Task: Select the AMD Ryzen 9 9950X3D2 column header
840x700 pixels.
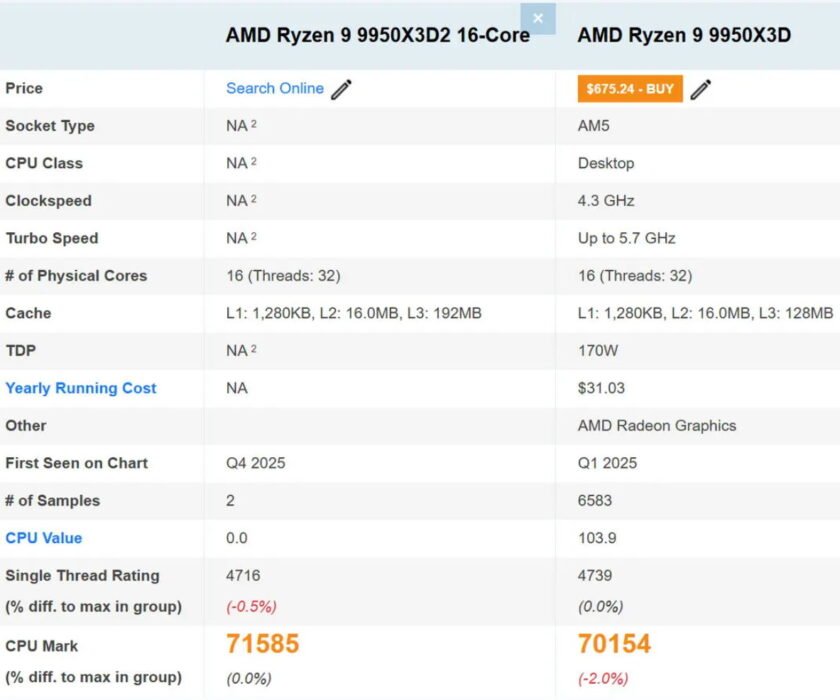Action: tap(378, 34)
